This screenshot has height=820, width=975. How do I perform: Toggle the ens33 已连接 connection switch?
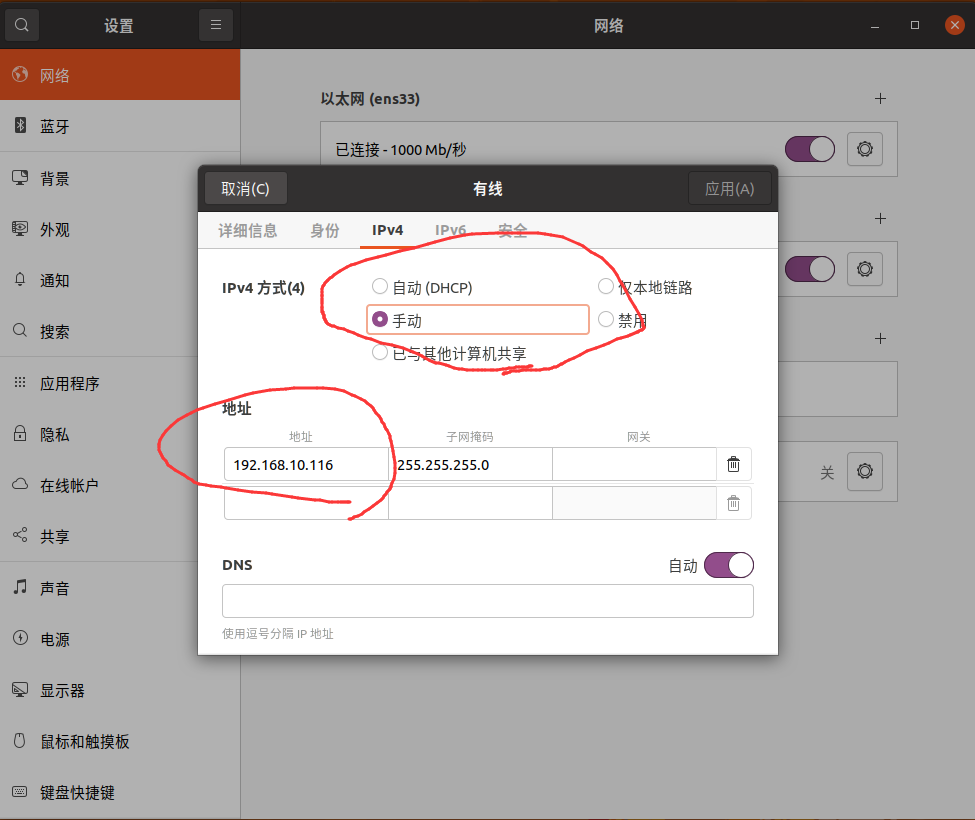click(x=810, y=149)
